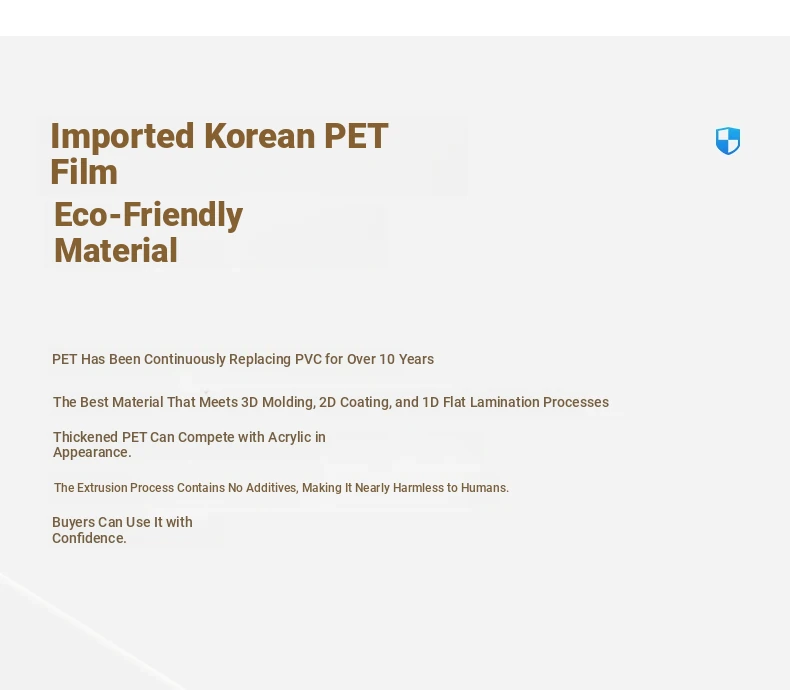790x690 pixels.
Task: Click the word "Imported" in the title
Action: [122, 136]
